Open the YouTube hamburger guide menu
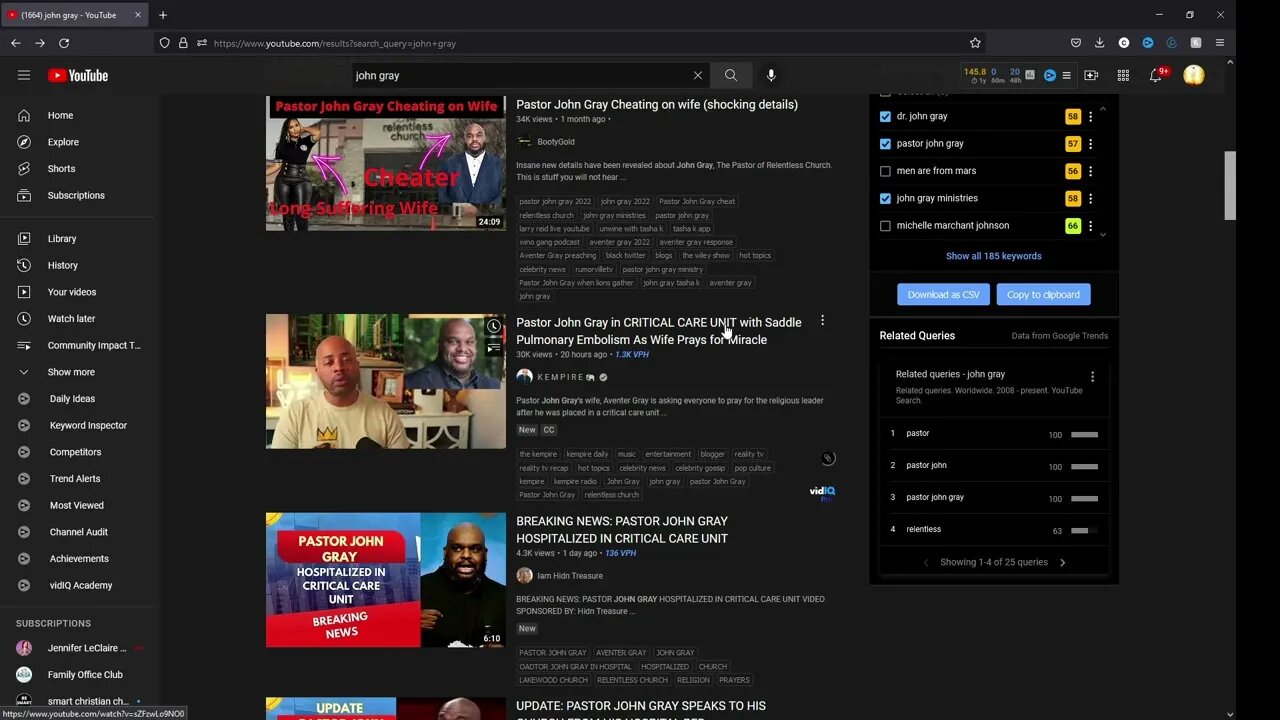1280x720 pixels. click(24, 75)
